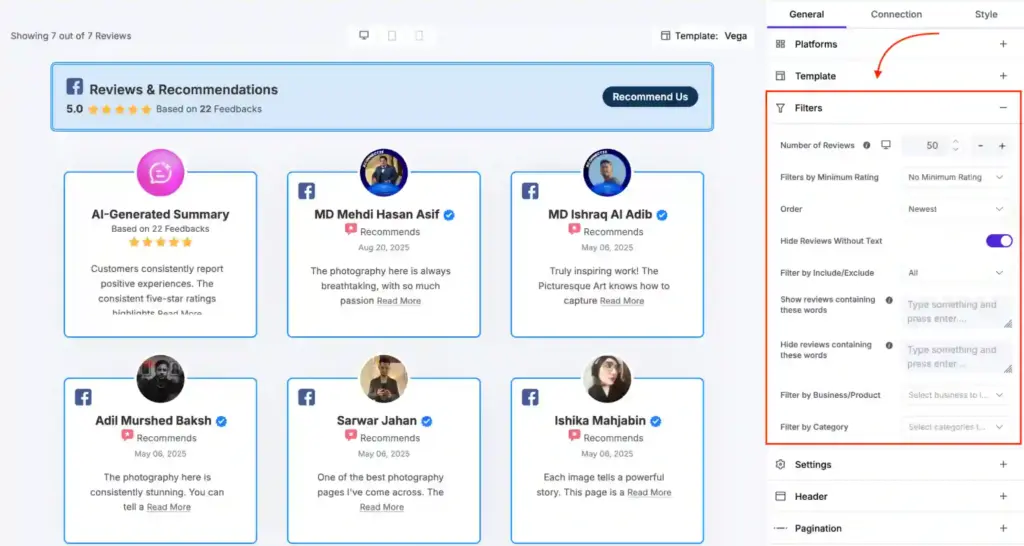
Task: Toggle Hide Reviews Without Text switch
Action: tap(999, 240)
